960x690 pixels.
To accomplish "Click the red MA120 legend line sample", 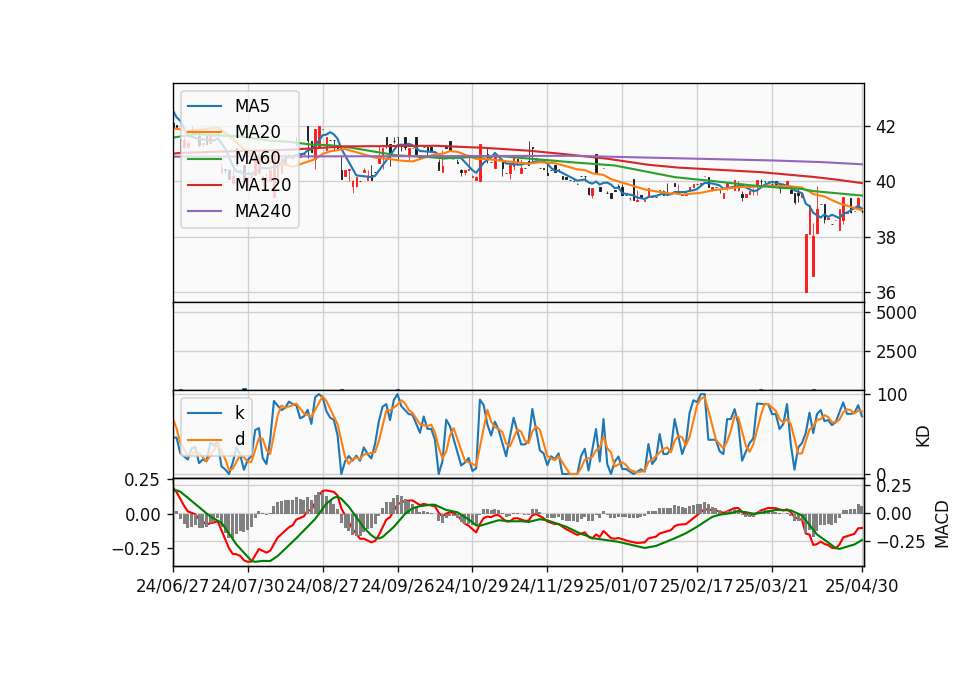I will [204, 185].
